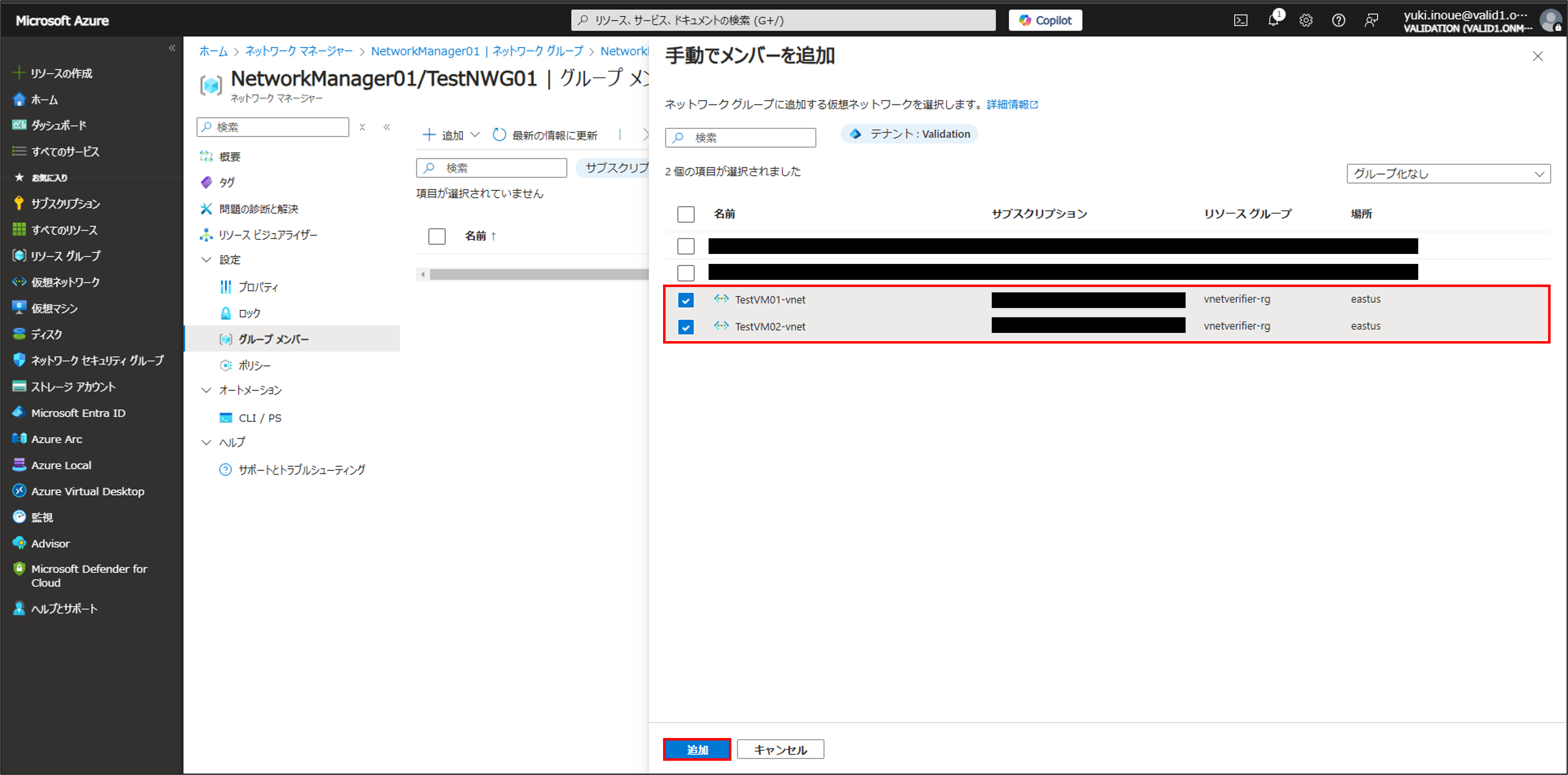Open Cloud Shell from the top bar
The height and width of the screenshot is (775, 1568).
[1240, 20]
